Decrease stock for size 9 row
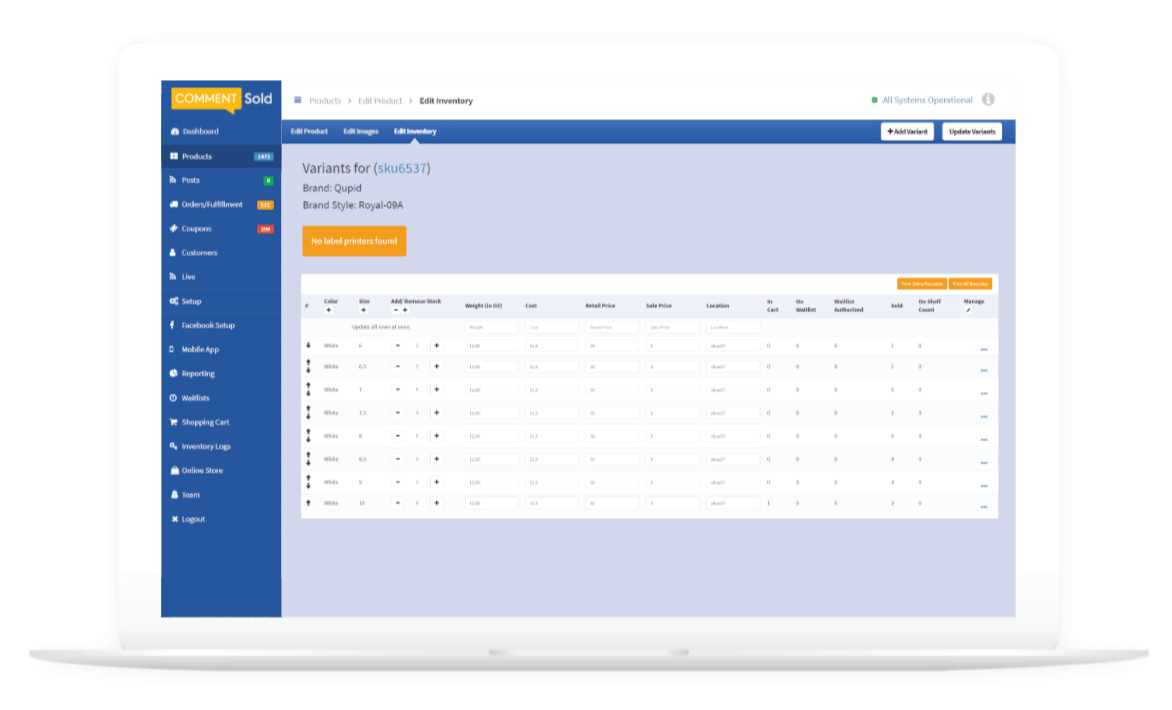The height and width of the screenshot is (710, 1172). tap(398, 482)
